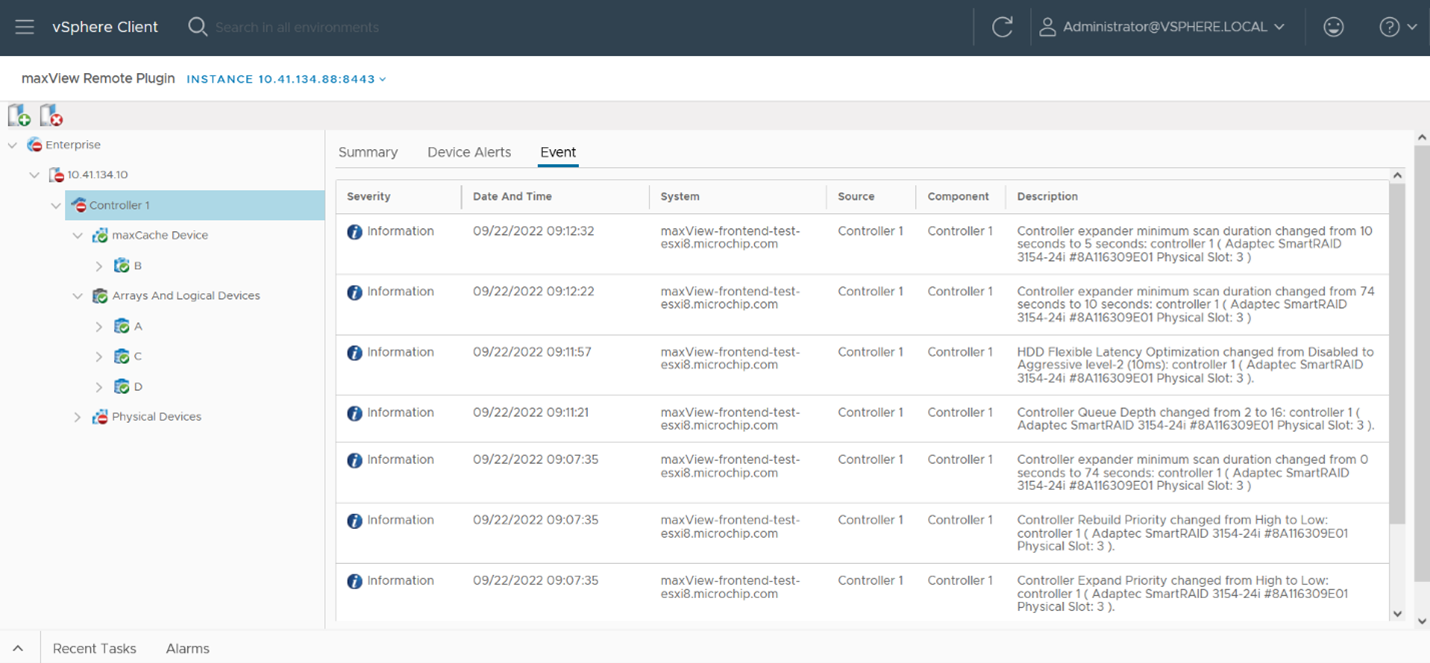1430x663 pixels.
Task: Click the search in all environments field
Action: pos(297,27)
